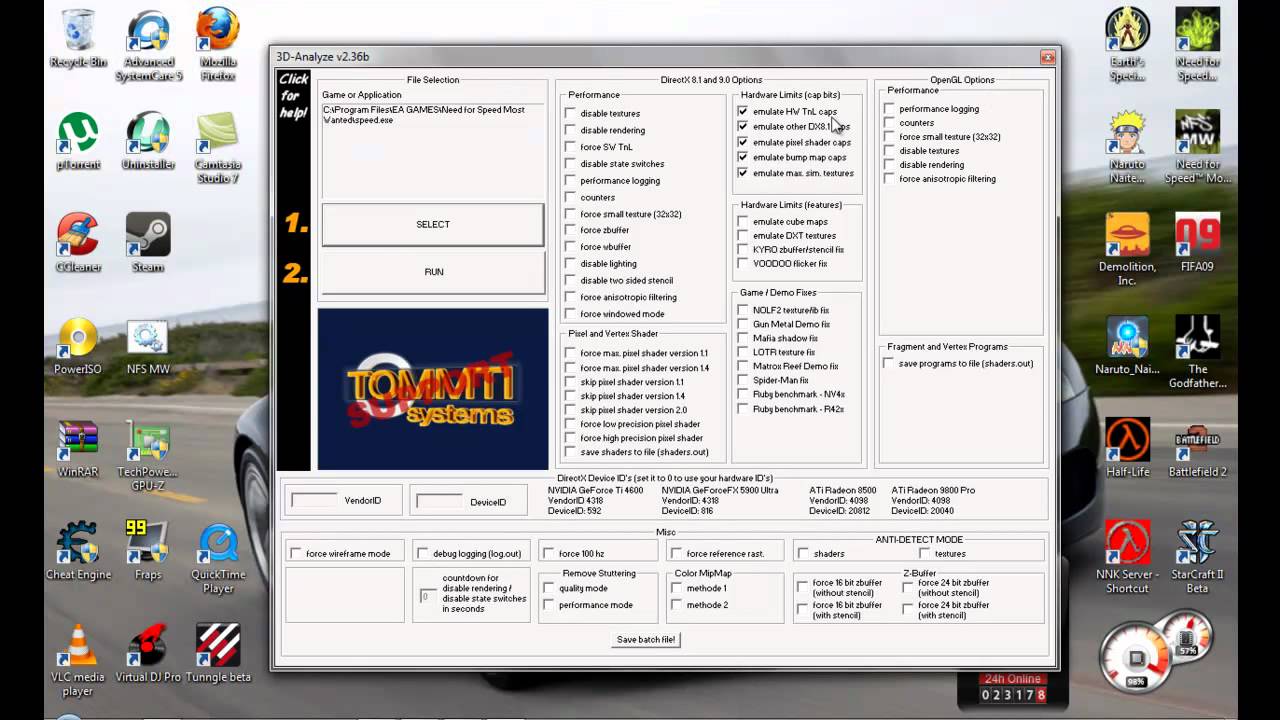Image resolution: width=1280 pixels, height=720 pixels.
Task: Launch the TechPowerUp GPU-Z desktop icon
Action: click(148, 456)
